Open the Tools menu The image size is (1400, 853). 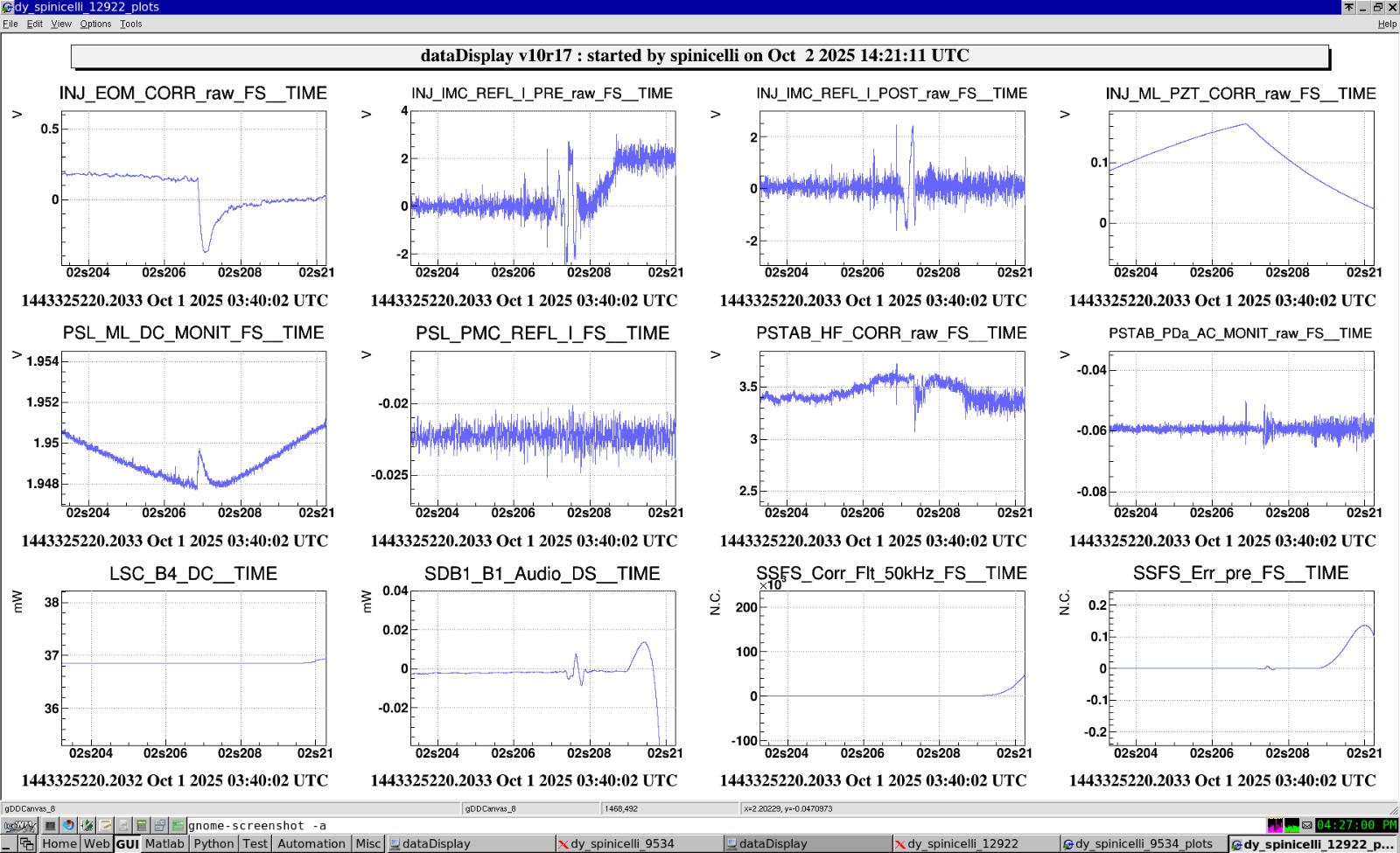(131, 24)
